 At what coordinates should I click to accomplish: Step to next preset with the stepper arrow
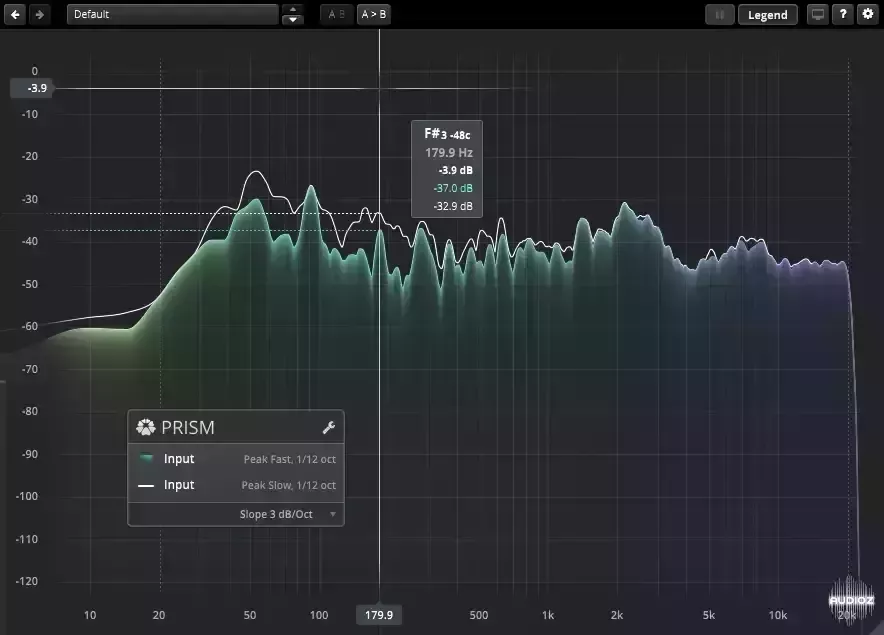point(293,18)
